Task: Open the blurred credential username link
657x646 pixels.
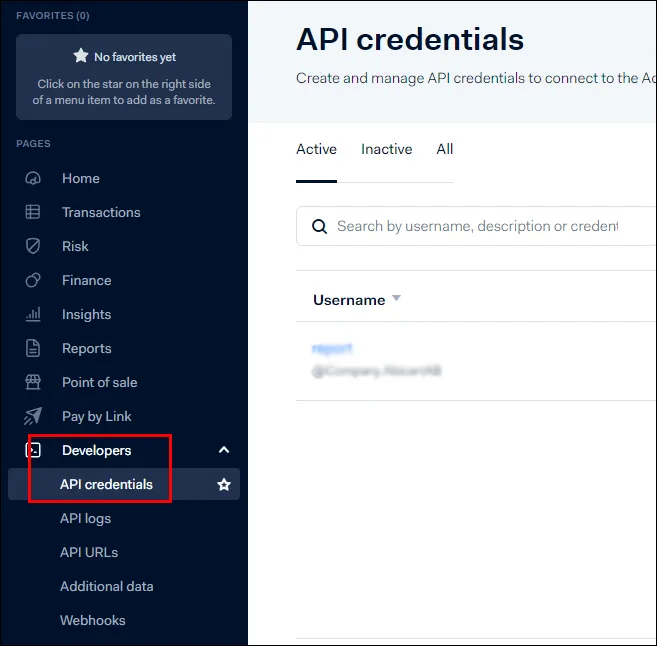Action: coord(332,348)
